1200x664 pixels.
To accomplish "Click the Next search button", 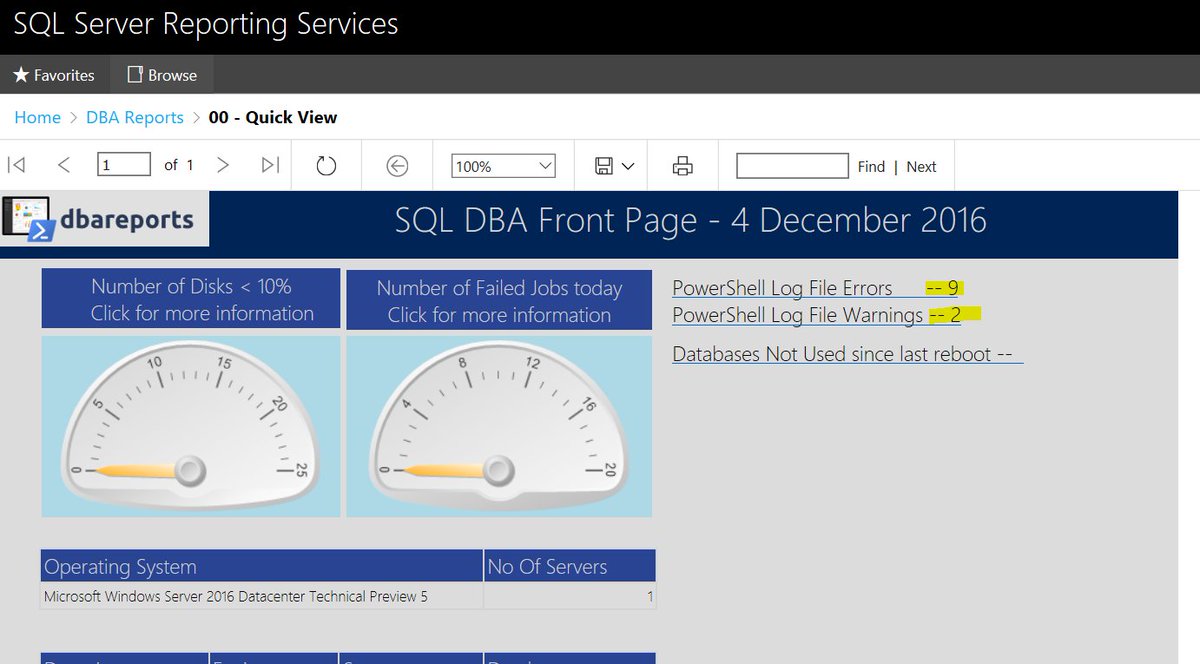I will tap(921, 167).
